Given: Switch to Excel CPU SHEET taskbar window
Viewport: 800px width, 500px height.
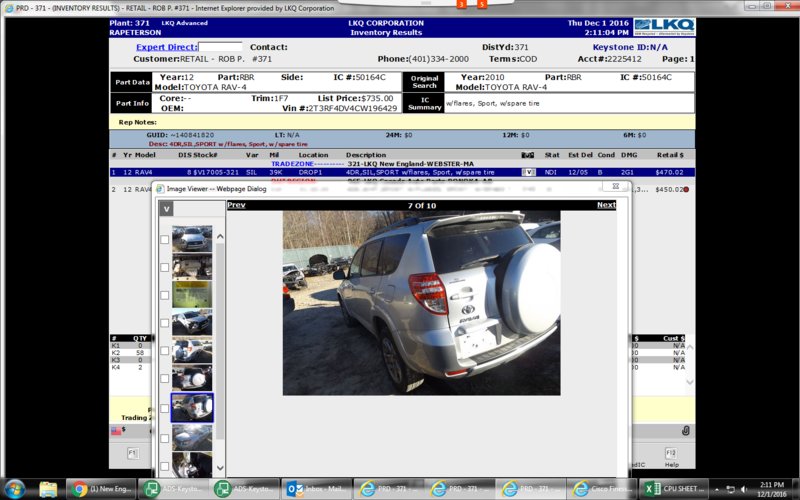Looking at the screenshot, I should point(673,489).
